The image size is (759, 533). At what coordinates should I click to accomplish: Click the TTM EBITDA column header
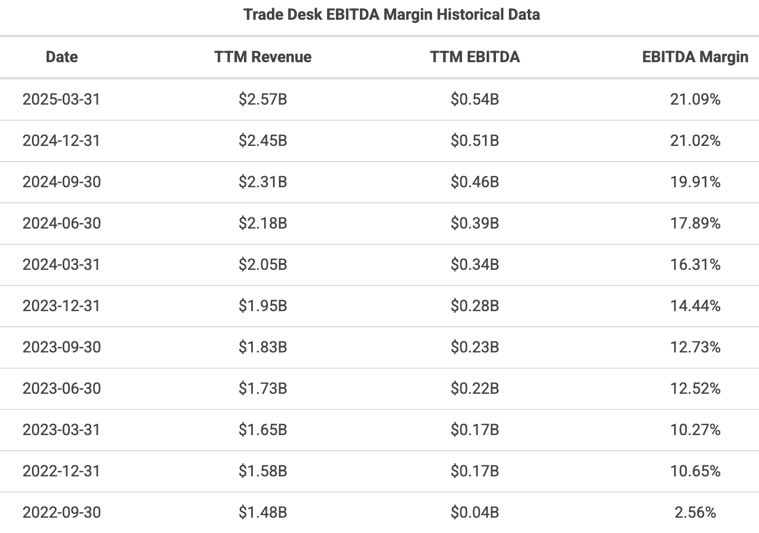pyautogui.click(x=475, y=57)
